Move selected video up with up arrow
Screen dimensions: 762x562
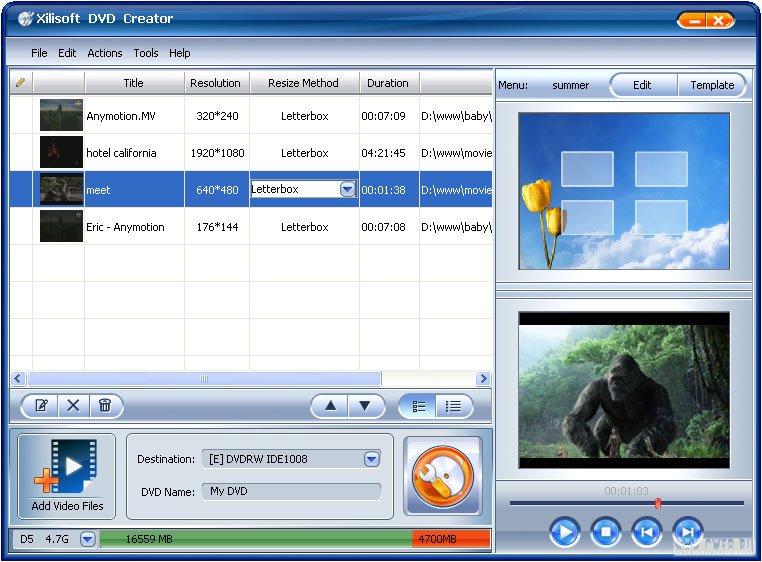pyautogui.click(x=330, y=406)
